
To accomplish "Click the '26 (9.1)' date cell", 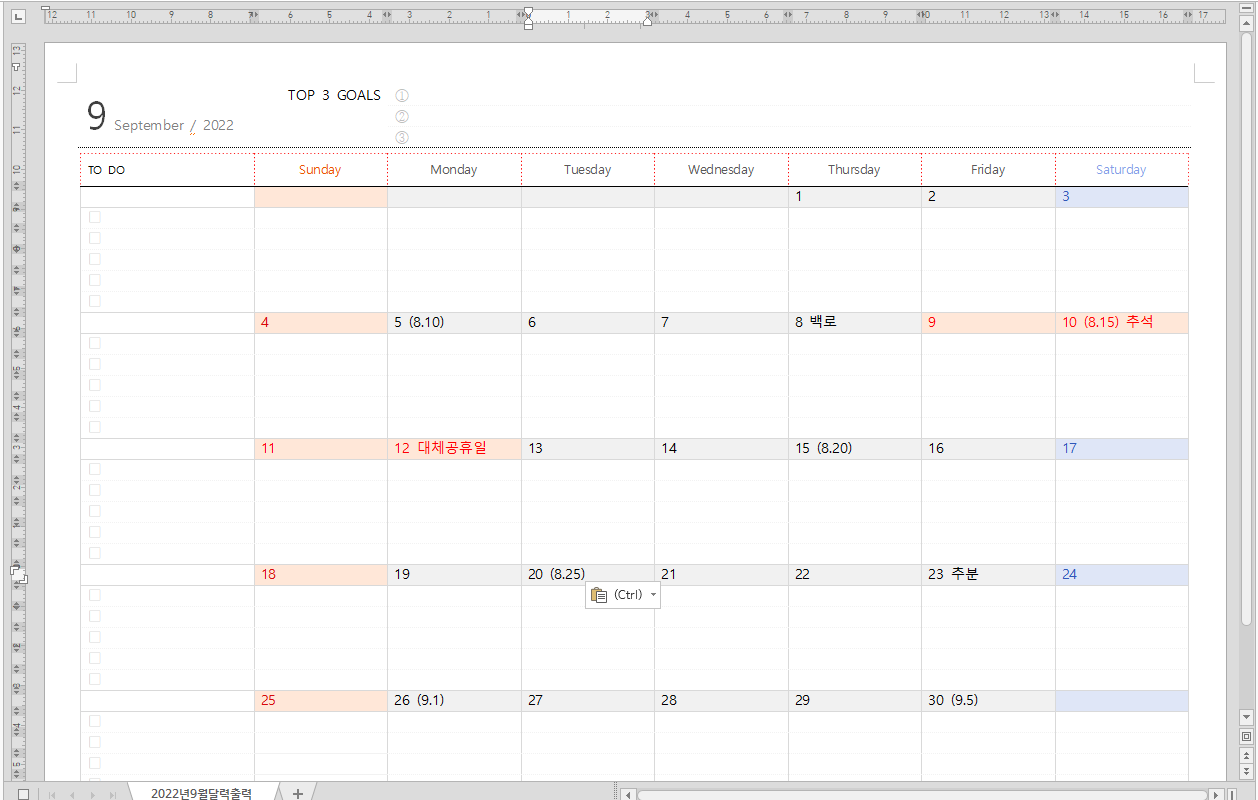I will coord(454,701).
